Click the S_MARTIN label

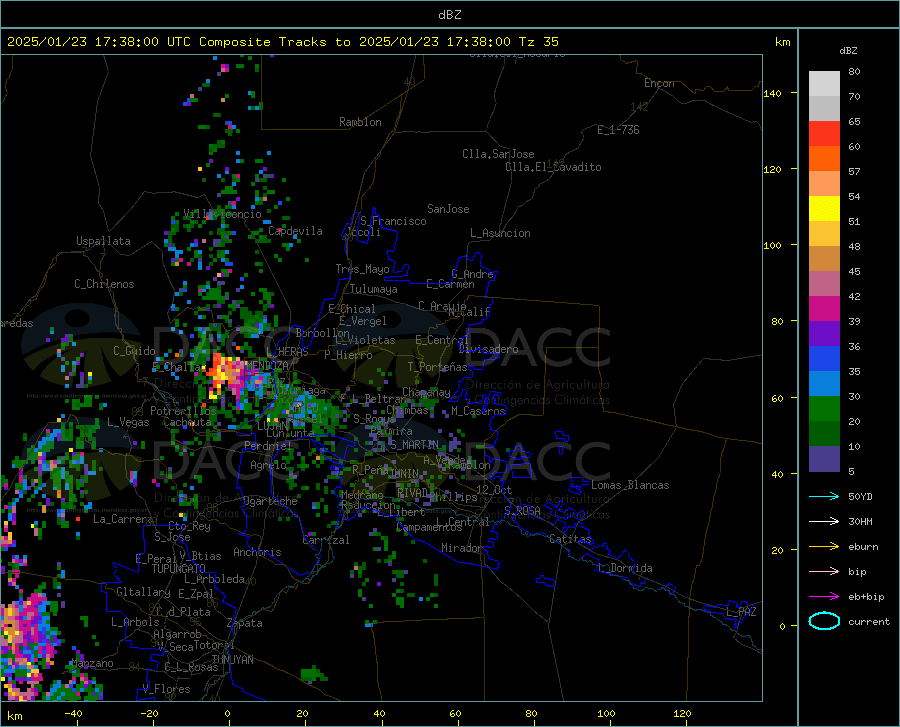point(414,445)
